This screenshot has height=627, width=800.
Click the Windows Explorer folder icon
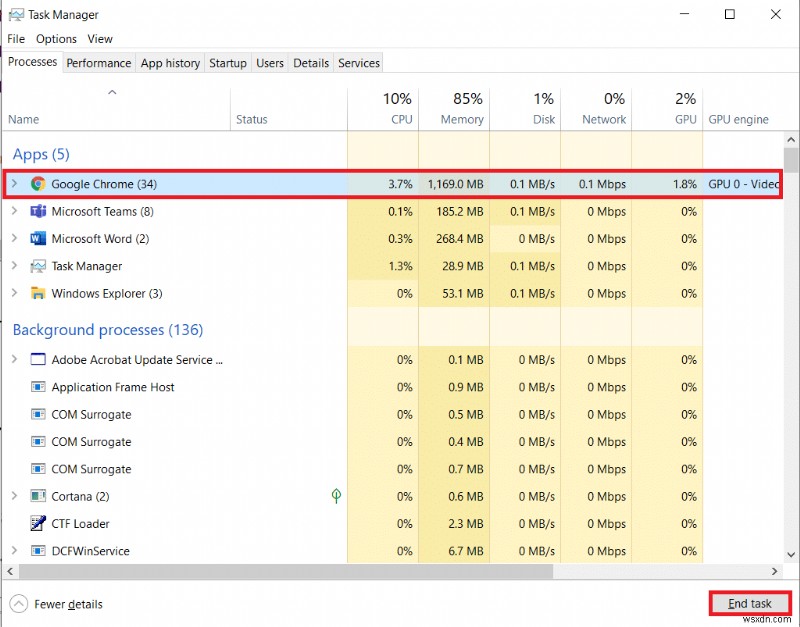[x=38, y=293]
